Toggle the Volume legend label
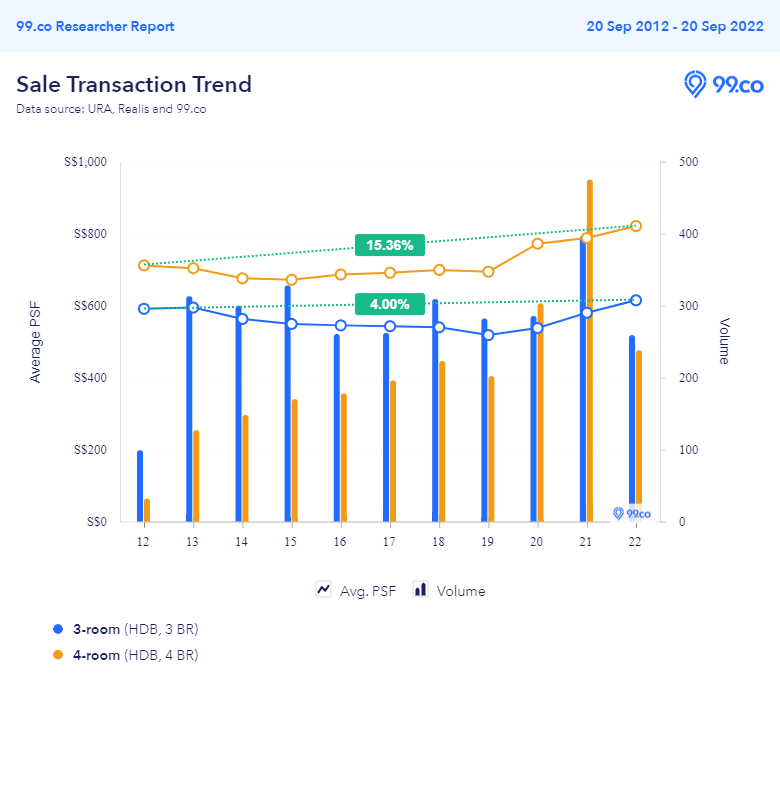Screen dimensions: 780x800 (x=461, y=591)
